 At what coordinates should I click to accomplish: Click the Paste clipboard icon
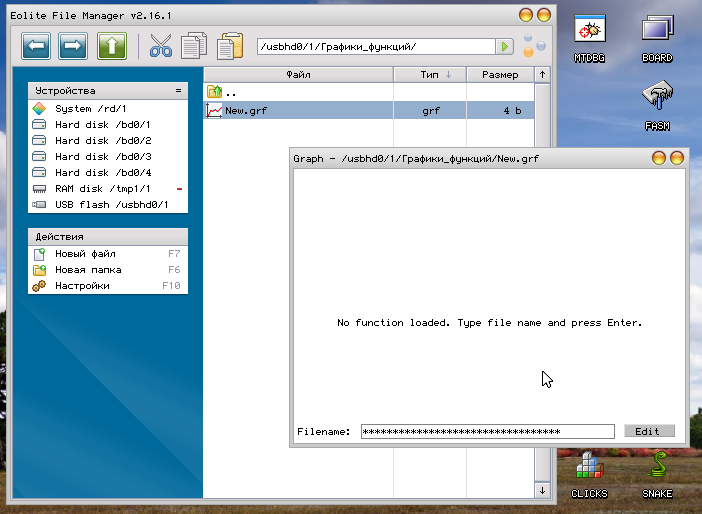tap(230, 46)
